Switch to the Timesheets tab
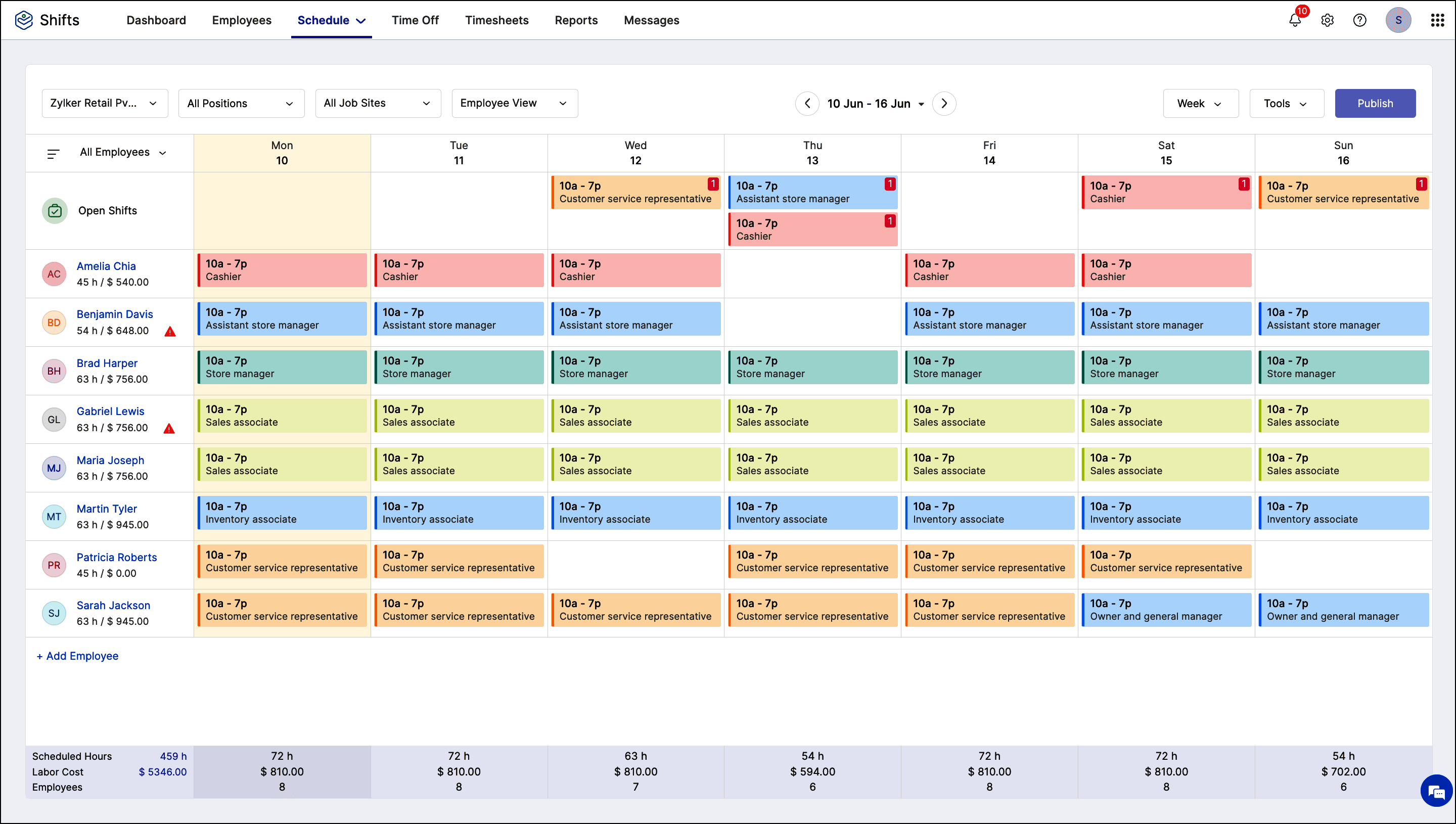 click(496, 20)
